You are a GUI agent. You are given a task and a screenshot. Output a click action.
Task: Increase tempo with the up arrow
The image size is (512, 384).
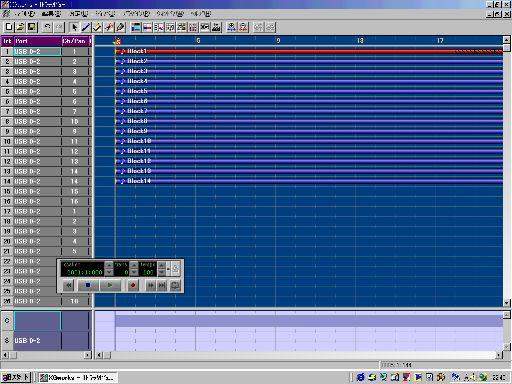[161, 265]
